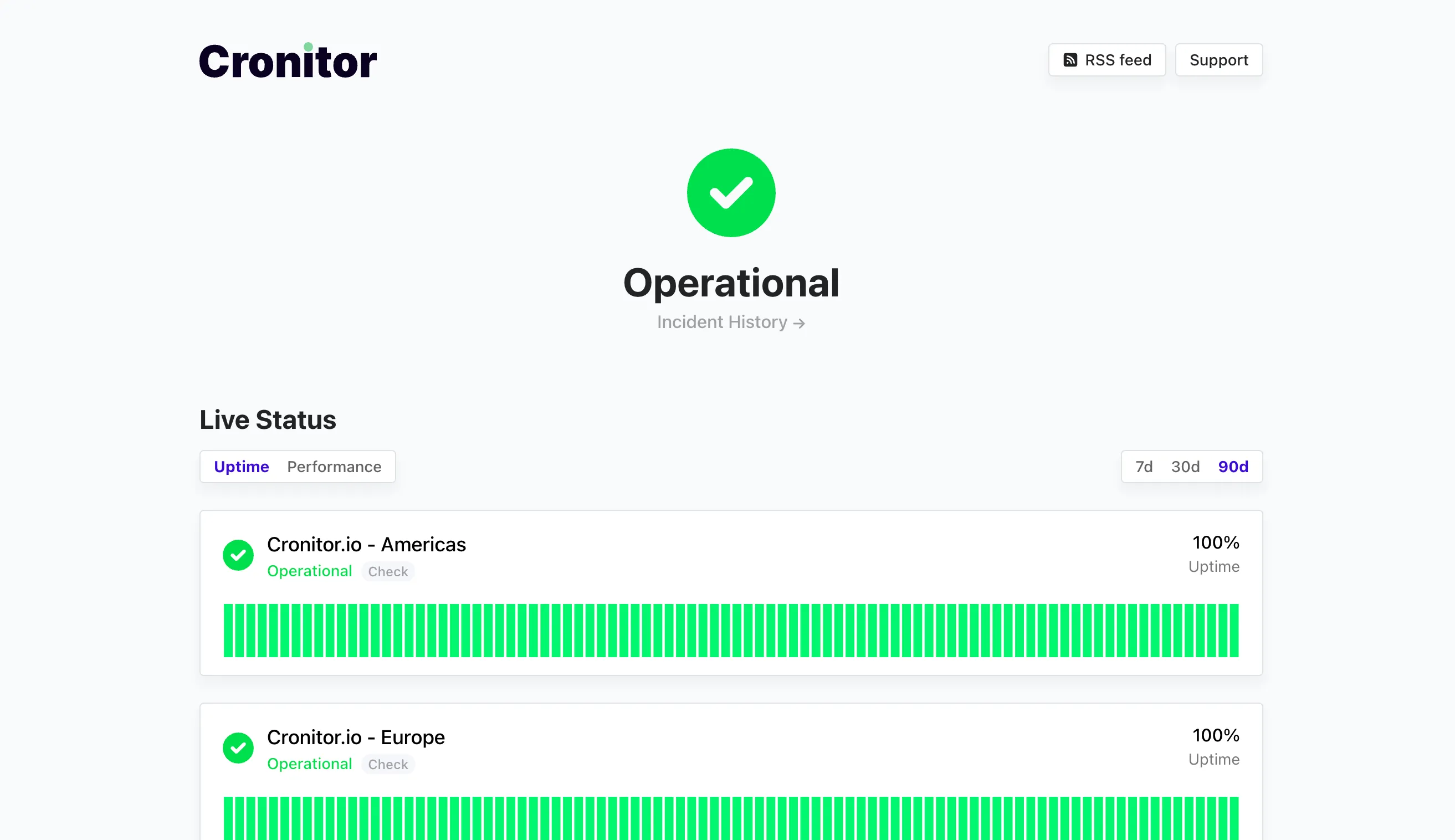1455x840 pixels.
Task: Click Europe 100% uptime value
Action: (1216, 735)
